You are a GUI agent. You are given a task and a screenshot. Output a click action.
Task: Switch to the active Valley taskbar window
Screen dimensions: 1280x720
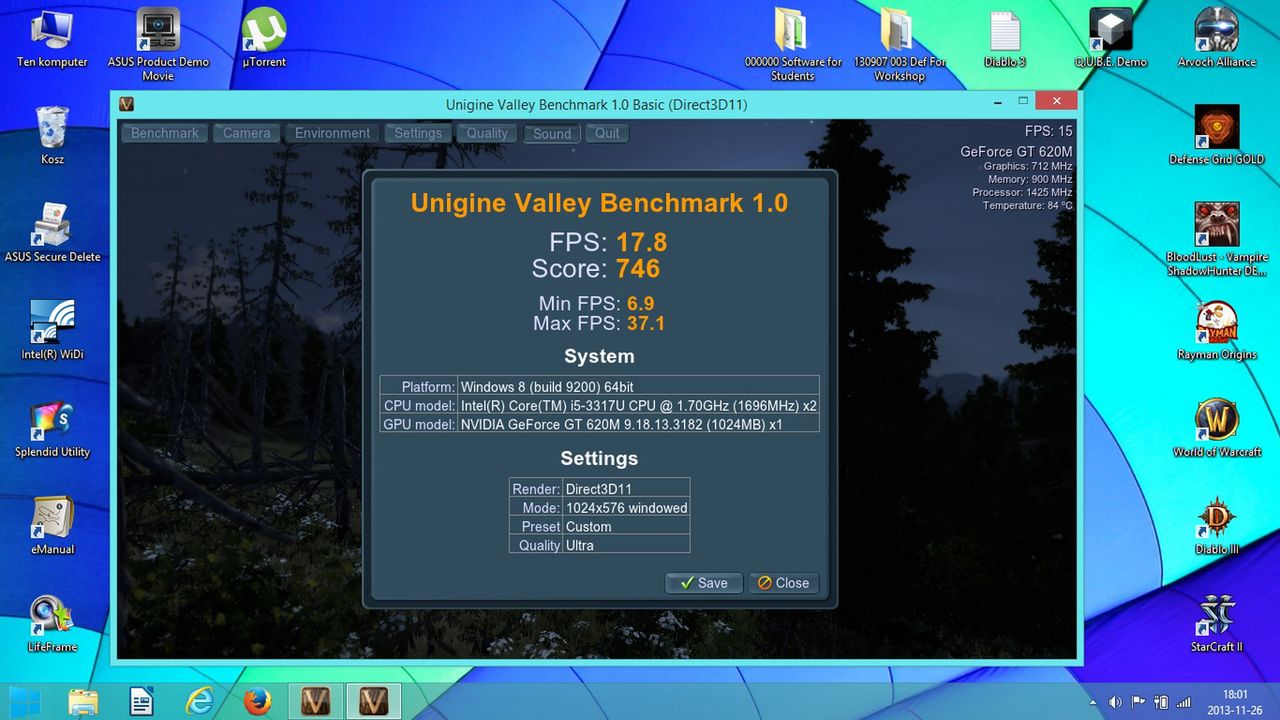[374, 700]
